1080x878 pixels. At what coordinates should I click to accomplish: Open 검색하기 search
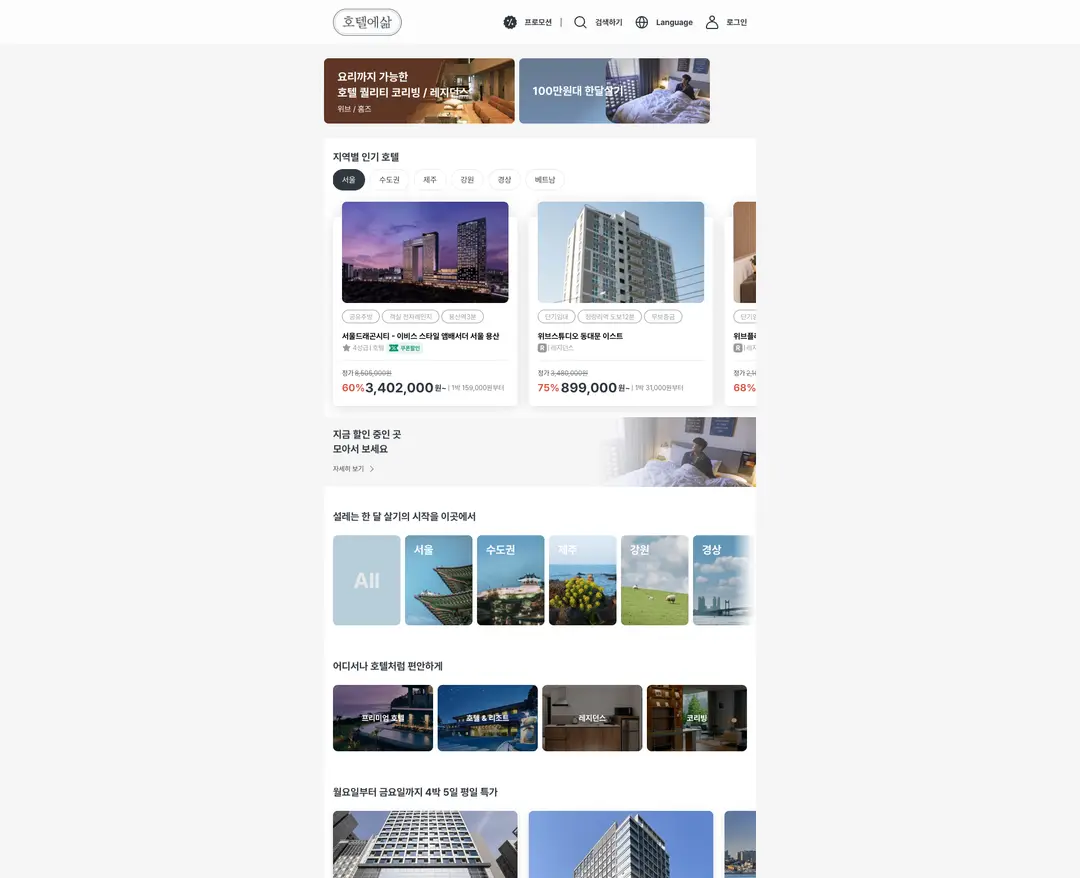(609, 22)
